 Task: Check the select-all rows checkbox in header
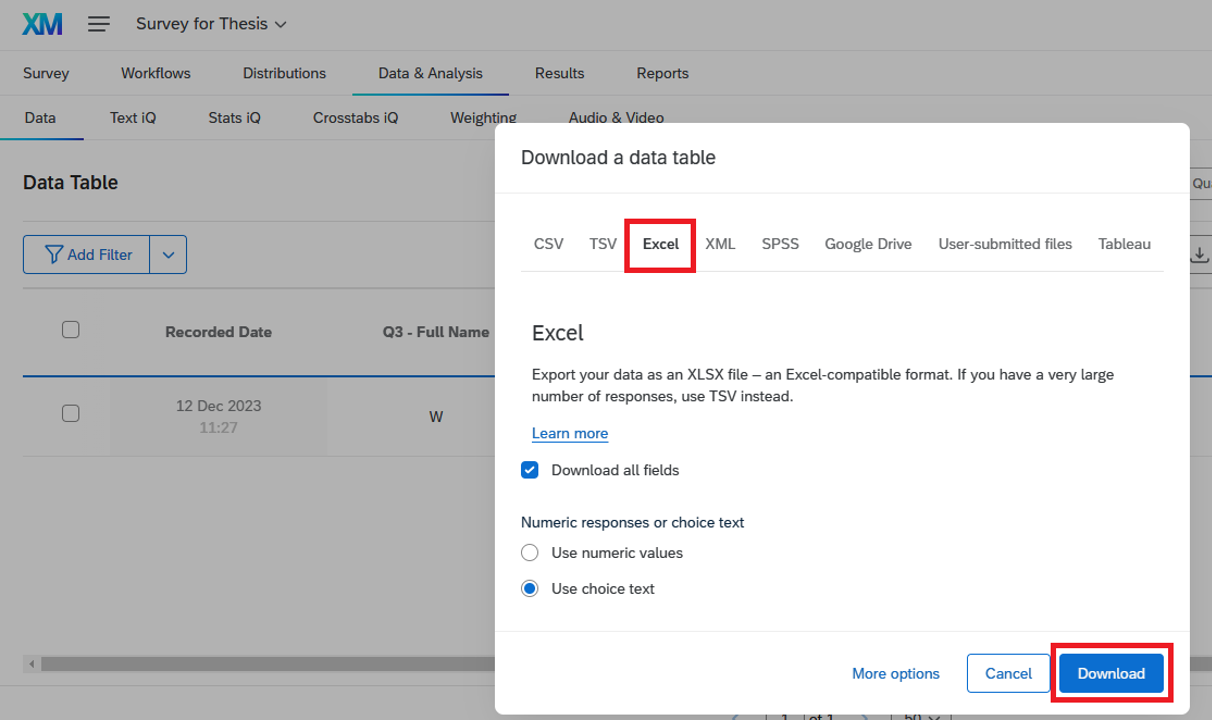click(70, 330)
